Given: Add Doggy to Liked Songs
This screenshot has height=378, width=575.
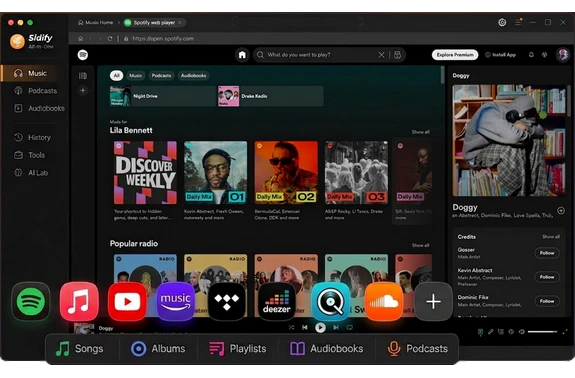Looking at the screenshot, I should [561, 210].
